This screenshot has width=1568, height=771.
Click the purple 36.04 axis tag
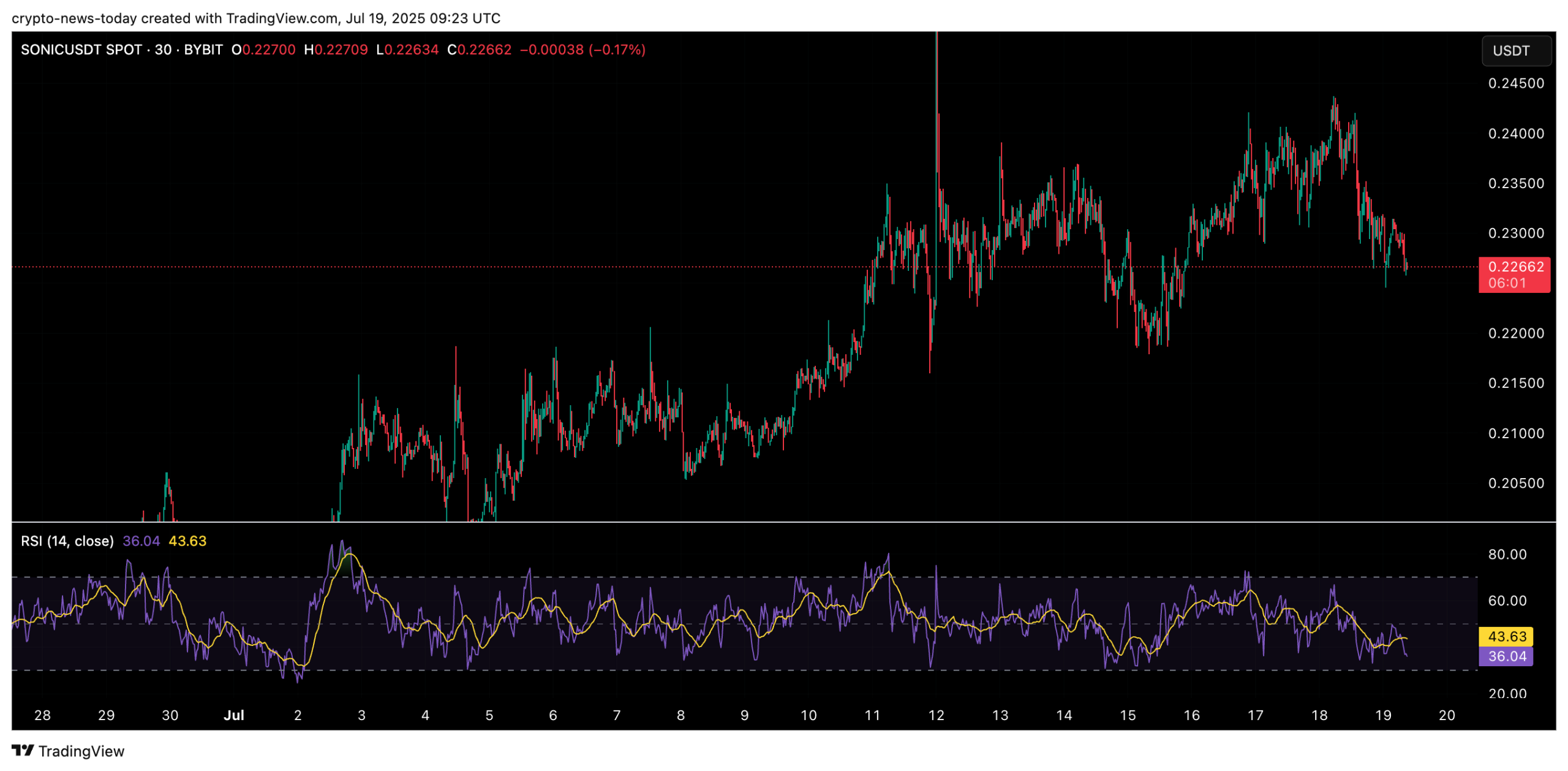1506,656
